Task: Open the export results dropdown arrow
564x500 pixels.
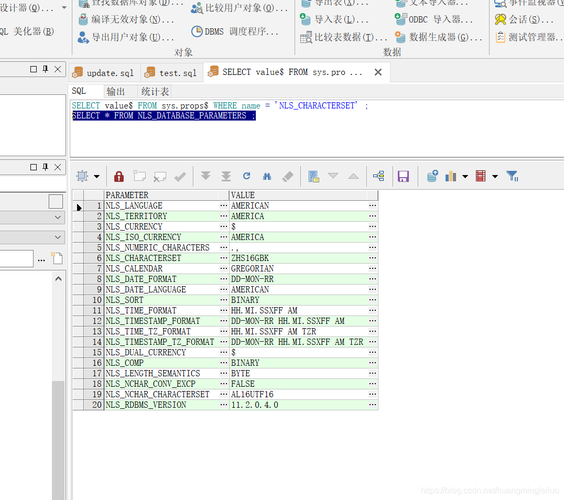Action: tap(495, 176)
